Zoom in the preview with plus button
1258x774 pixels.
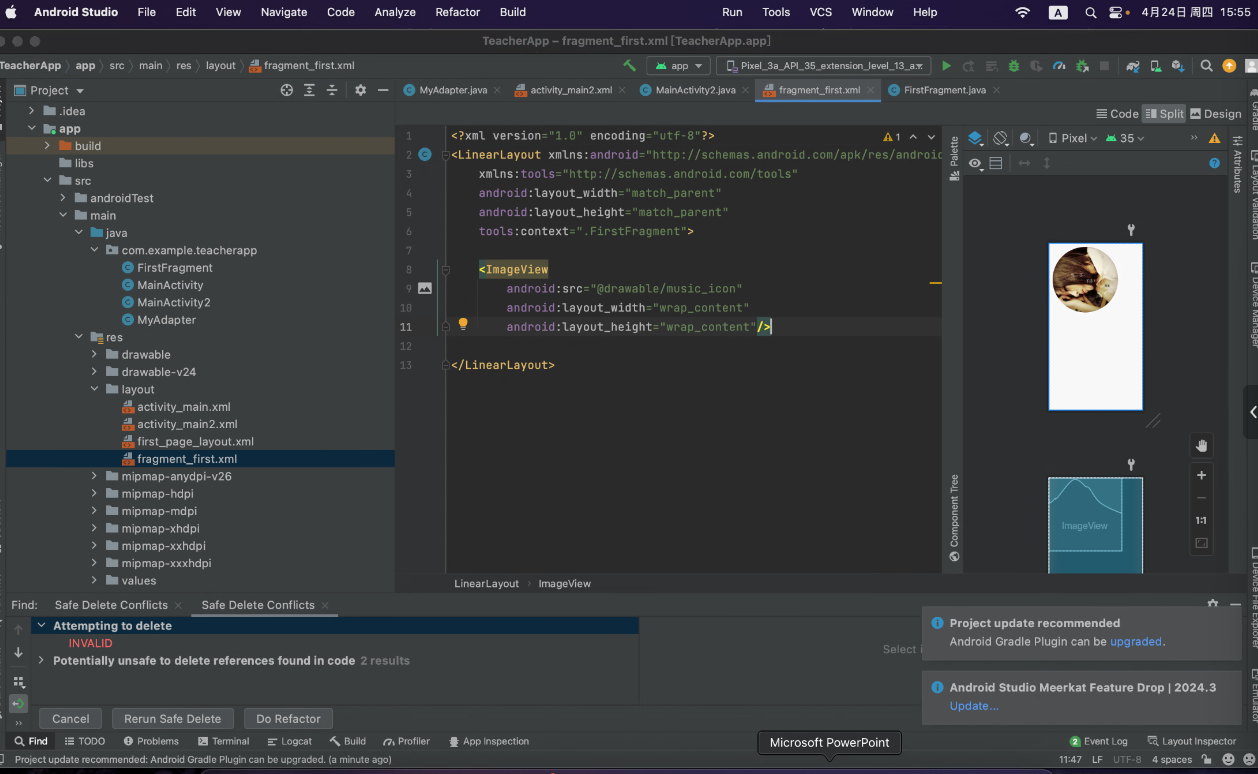[1202, 475]
